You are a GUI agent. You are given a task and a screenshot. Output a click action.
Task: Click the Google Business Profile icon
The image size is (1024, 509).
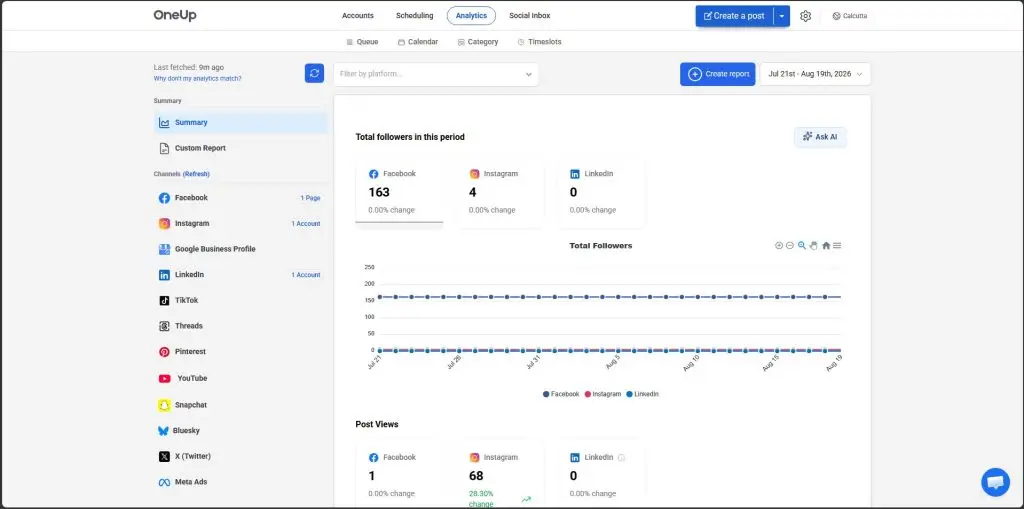click(x=165, y=249)
